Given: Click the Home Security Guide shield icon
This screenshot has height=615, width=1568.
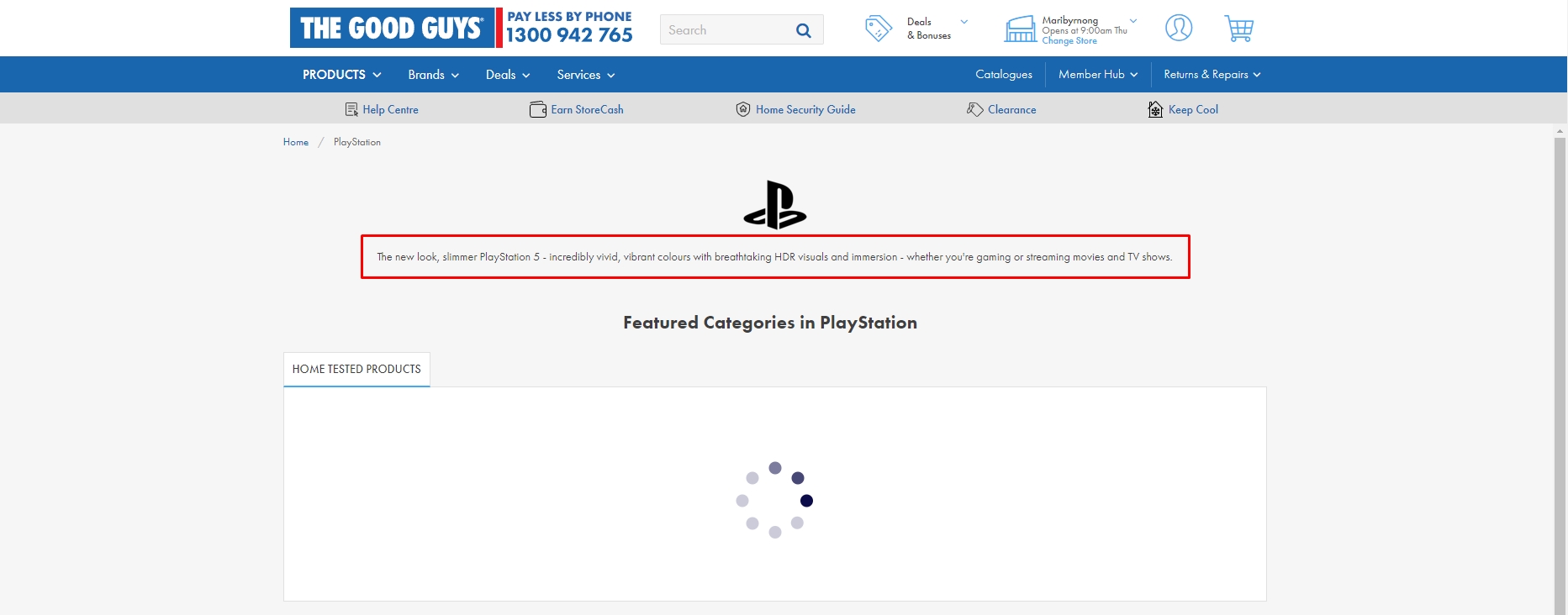Looking at the screenshot, I should [x=743, y=109].
